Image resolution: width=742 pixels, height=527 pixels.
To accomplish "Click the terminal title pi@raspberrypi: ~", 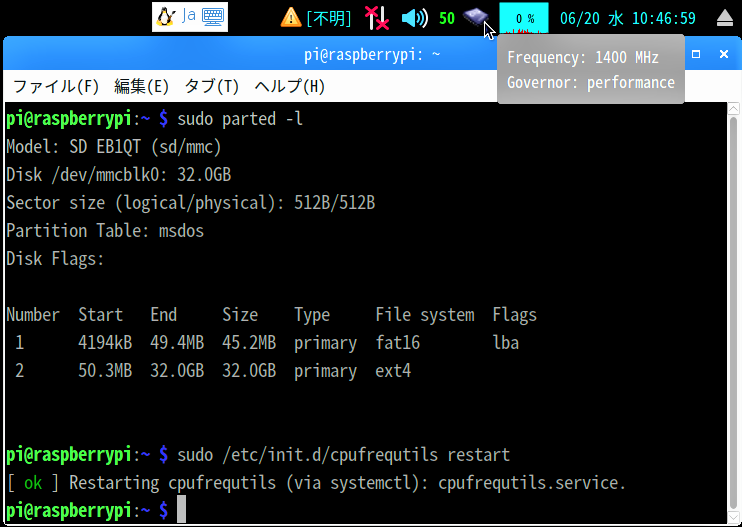I will pyautogui.click(x=372, y=55).
